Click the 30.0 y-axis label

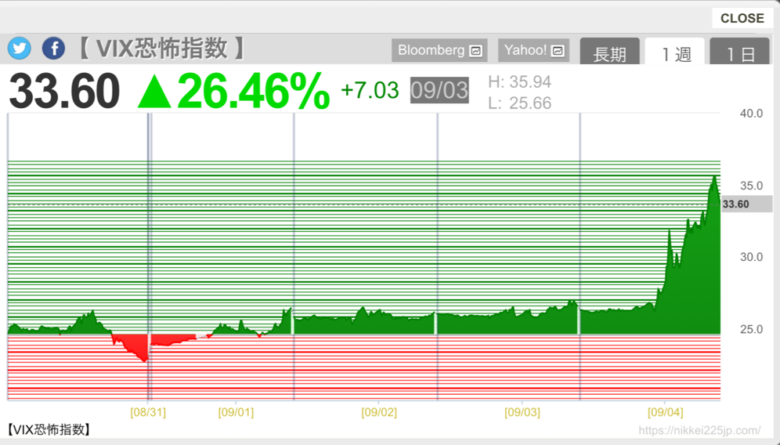pos(751,257)
